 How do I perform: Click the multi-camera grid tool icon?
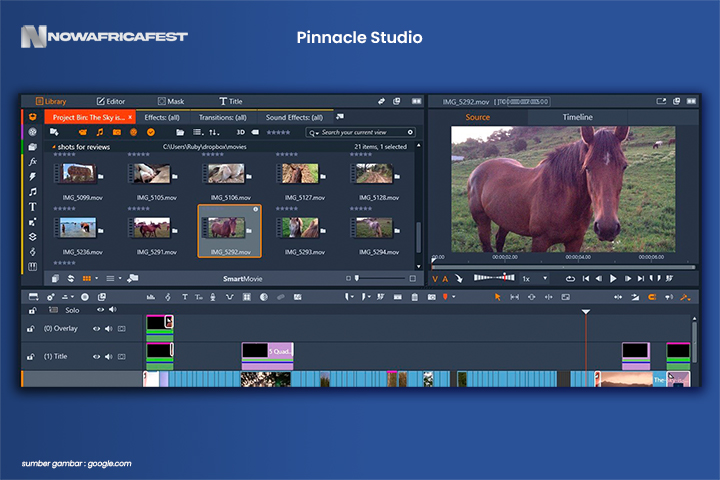tap(247, 297)
